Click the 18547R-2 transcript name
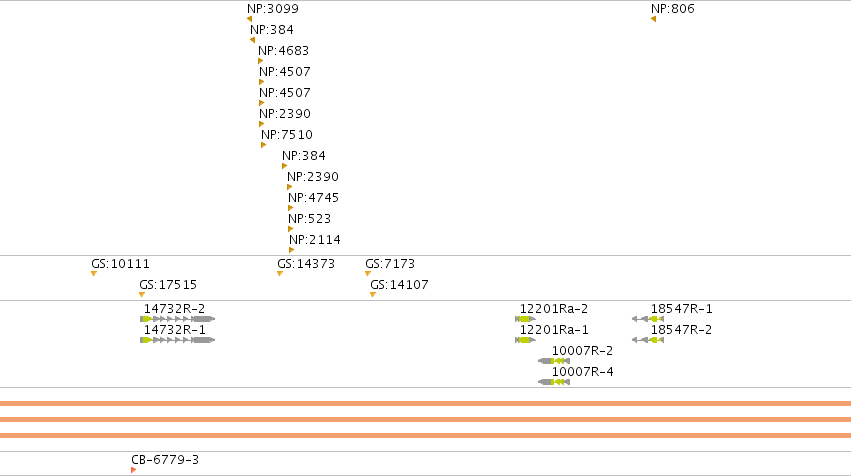 682,330
